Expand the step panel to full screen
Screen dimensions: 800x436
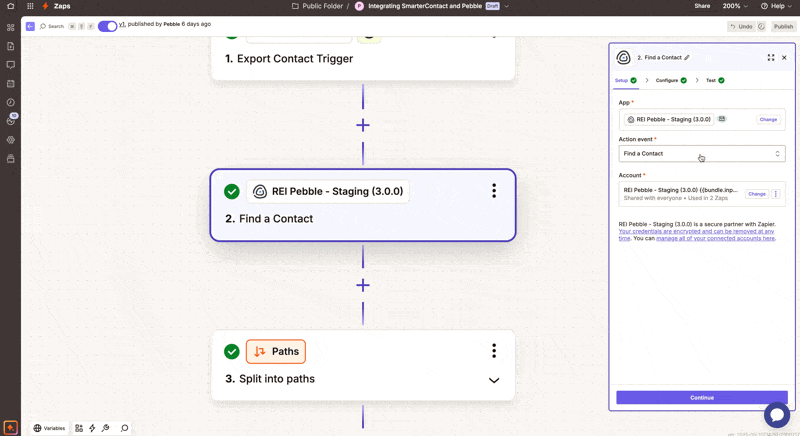771,58
